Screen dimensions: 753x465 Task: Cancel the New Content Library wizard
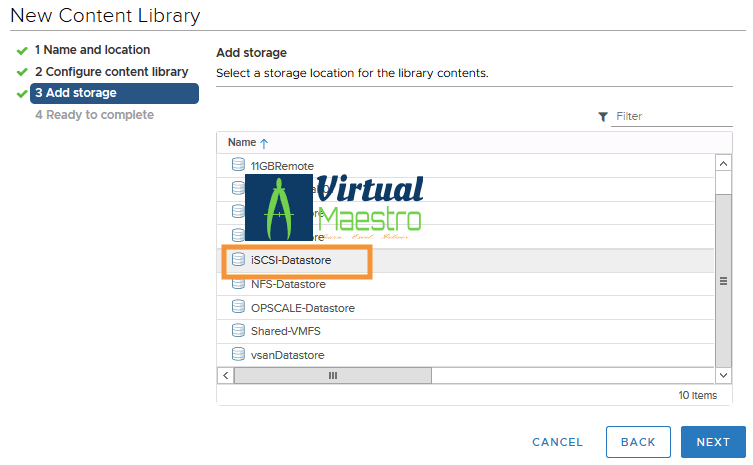[557, 442]
